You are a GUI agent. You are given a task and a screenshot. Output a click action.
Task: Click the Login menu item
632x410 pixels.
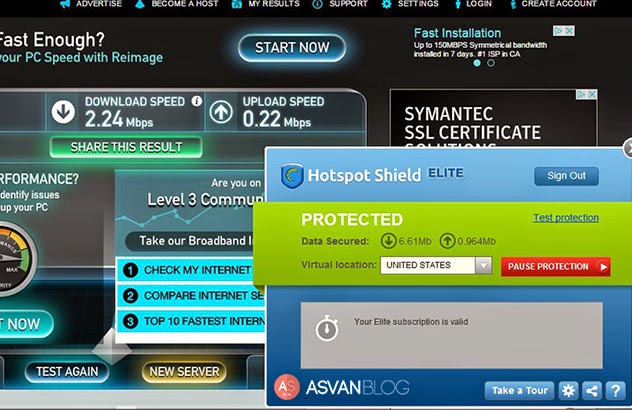coord(473,4)
